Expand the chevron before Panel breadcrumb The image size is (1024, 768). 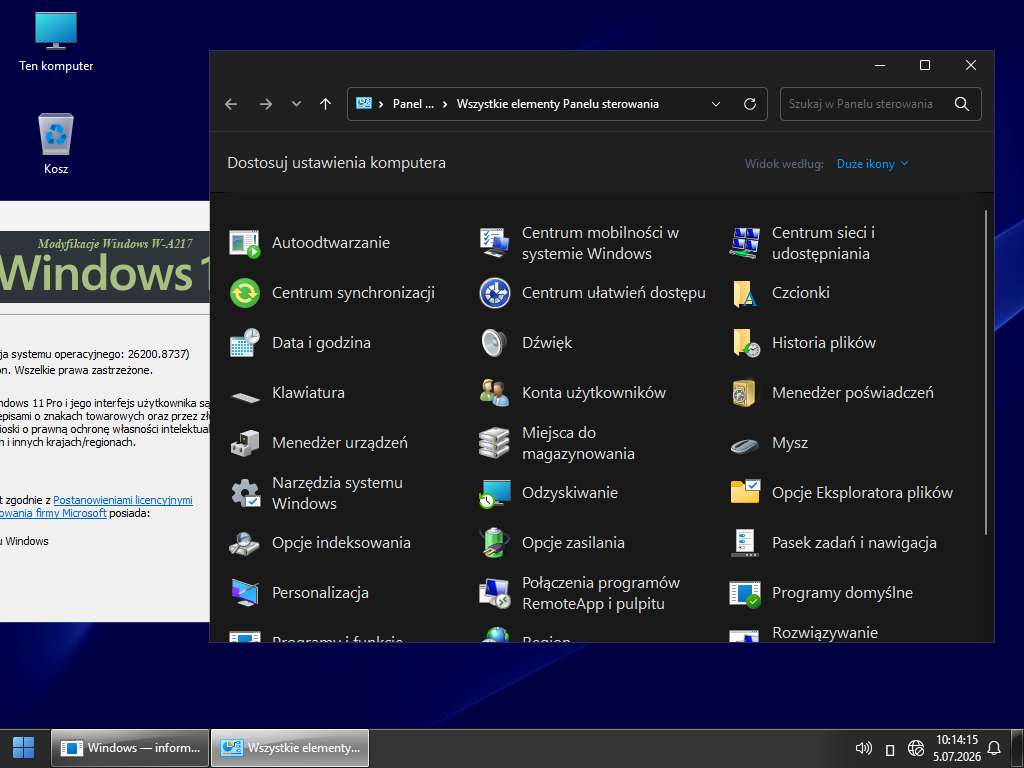pyautogui.click(x=381, y=104)
